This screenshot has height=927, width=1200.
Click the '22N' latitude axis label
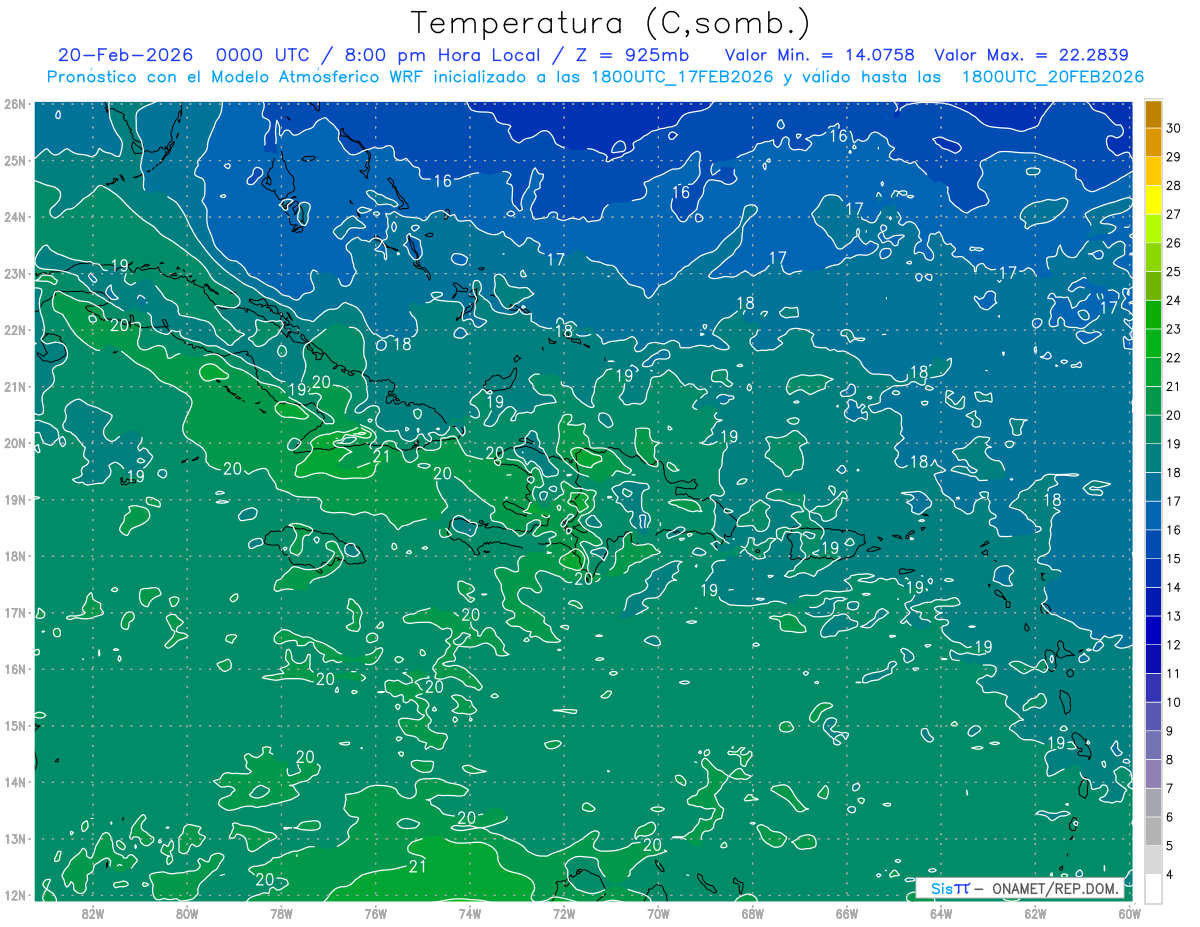[14, 330]
